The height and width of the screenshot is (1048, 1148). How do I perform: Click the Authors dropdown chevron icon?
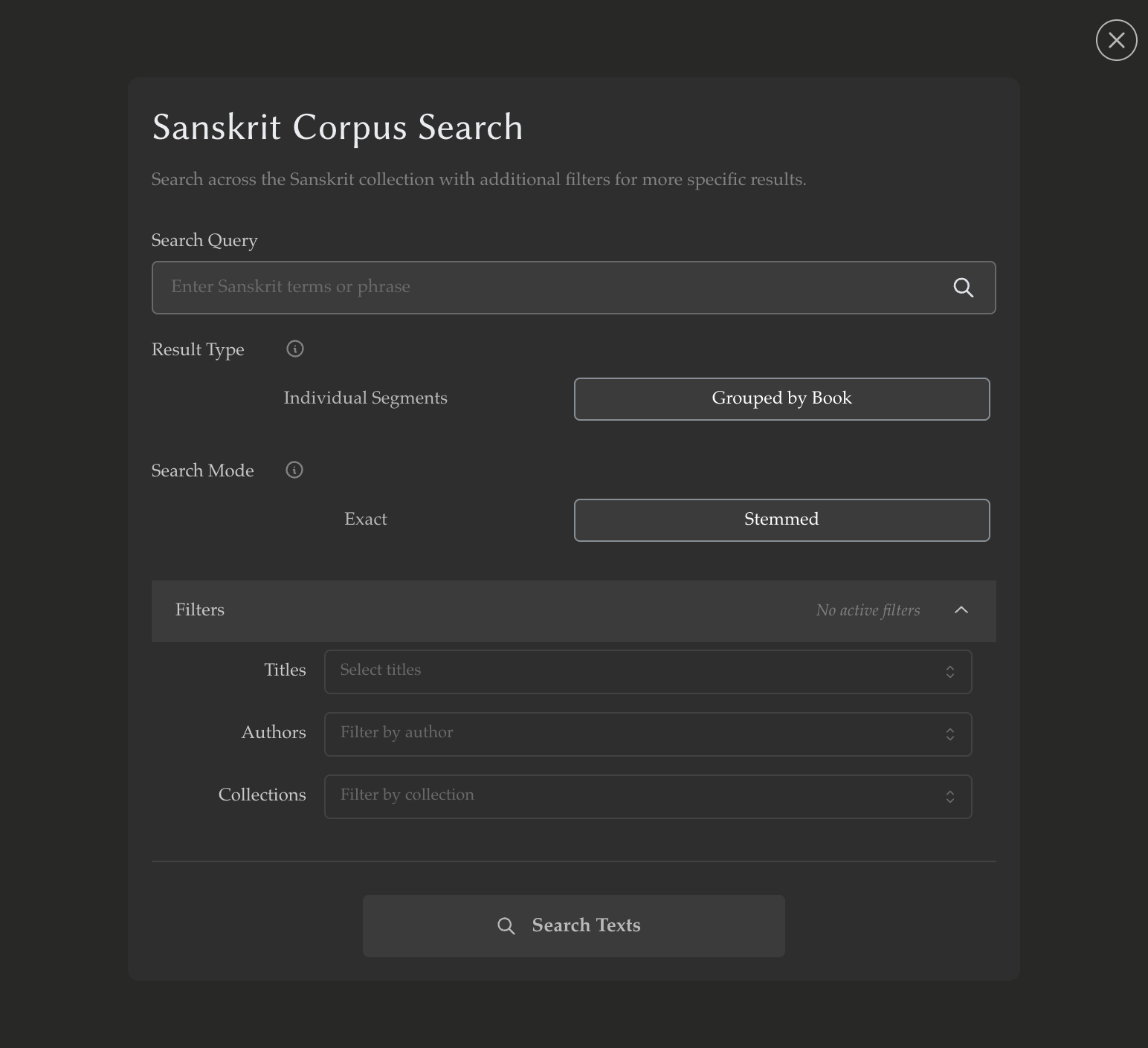click(950, 734)
